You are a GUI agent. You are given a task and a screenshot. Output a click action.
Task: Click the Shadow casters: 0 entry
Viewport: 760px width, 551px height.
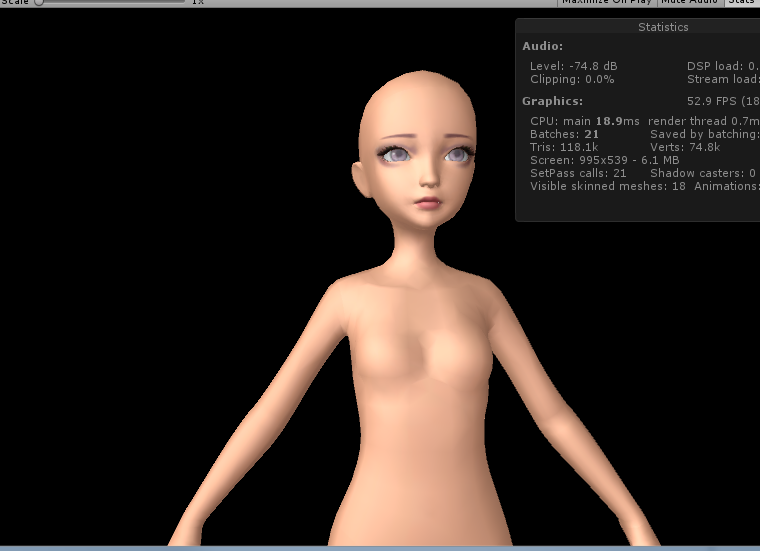[x=703, y=173]
